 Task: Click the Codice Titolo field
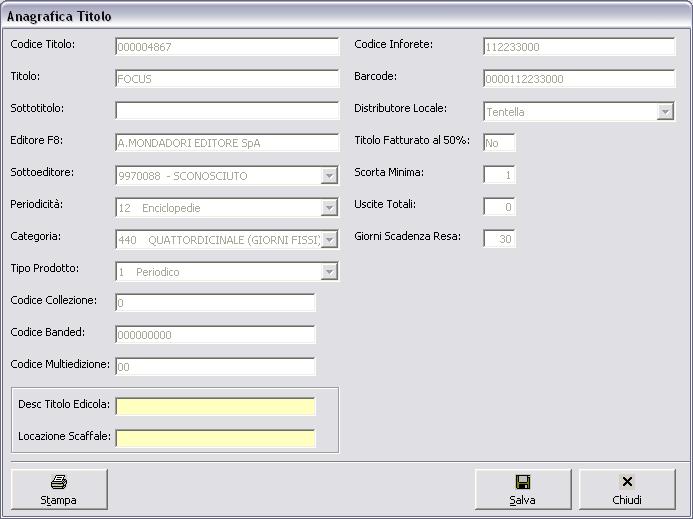pos(227,47)
